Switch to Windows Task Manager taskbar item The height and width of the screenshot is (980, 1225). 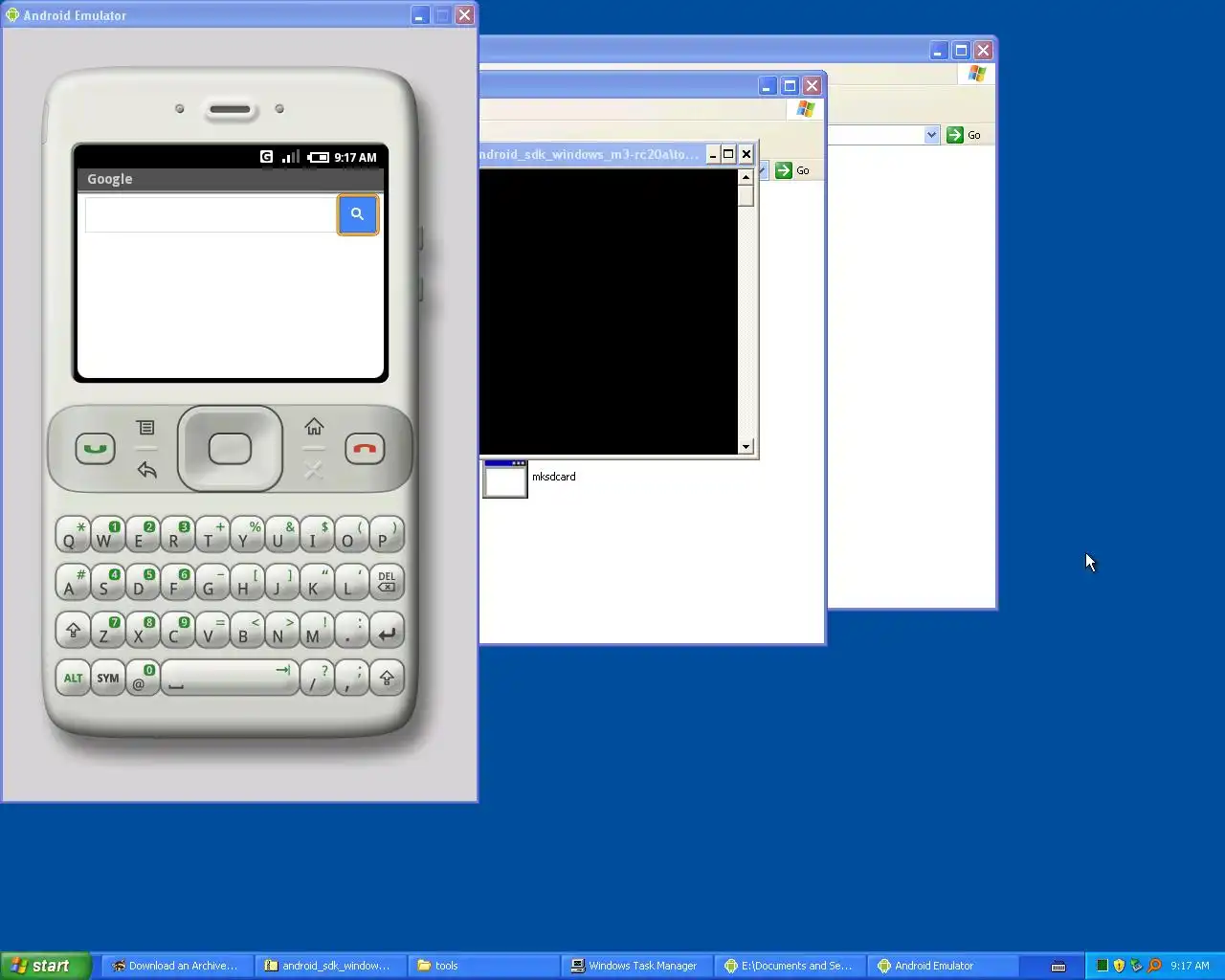635,966
